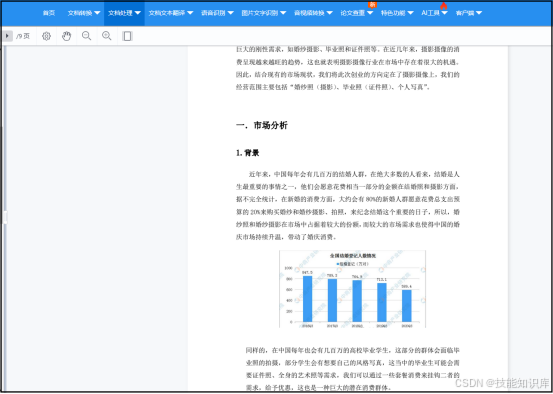Toggle the page layout view icon
553x394 pixels.
127,36
